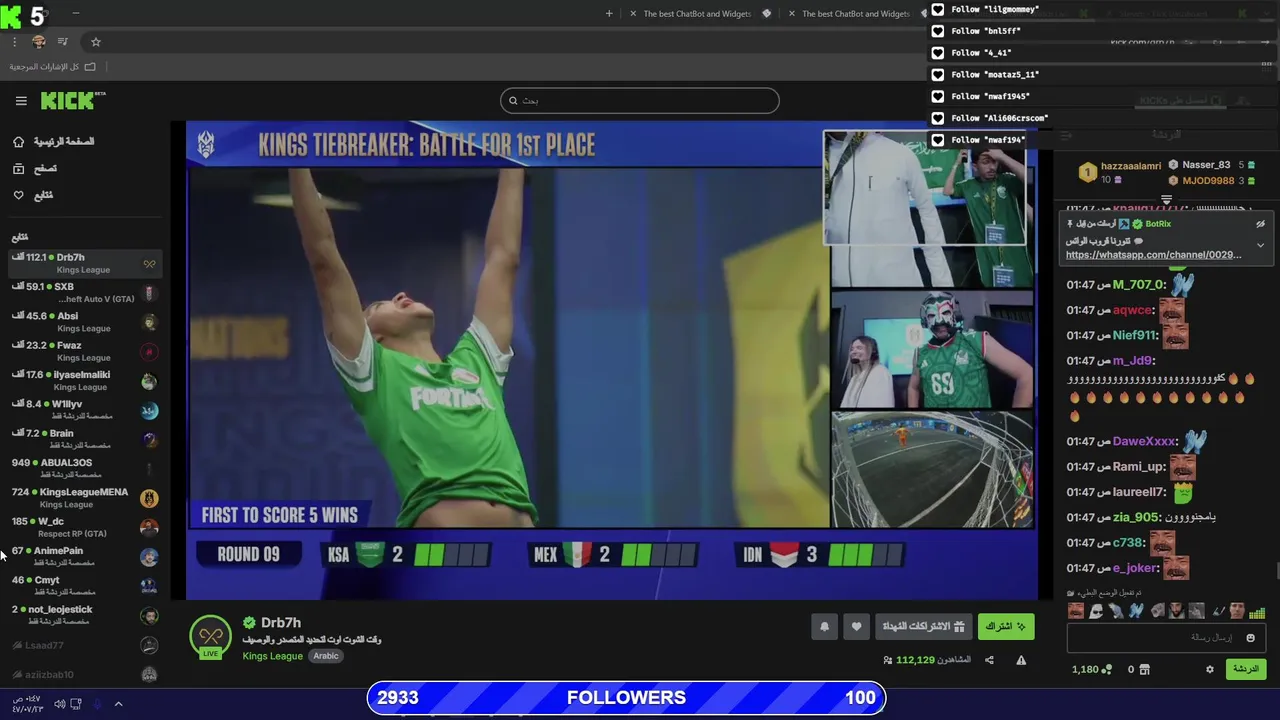Open W1llyv channel in sidebar
Viewport: 1280px width, 720px height.
click(x=84, y=409)
